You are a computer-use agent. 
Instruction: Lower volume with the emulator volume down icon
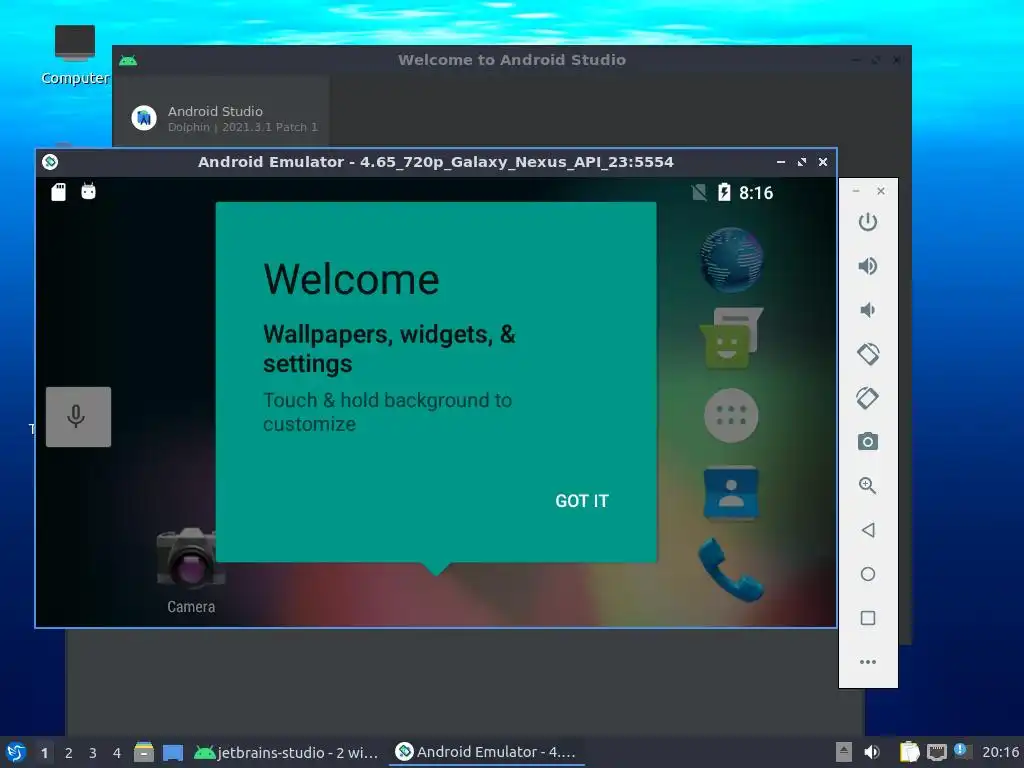pos(867,310)
